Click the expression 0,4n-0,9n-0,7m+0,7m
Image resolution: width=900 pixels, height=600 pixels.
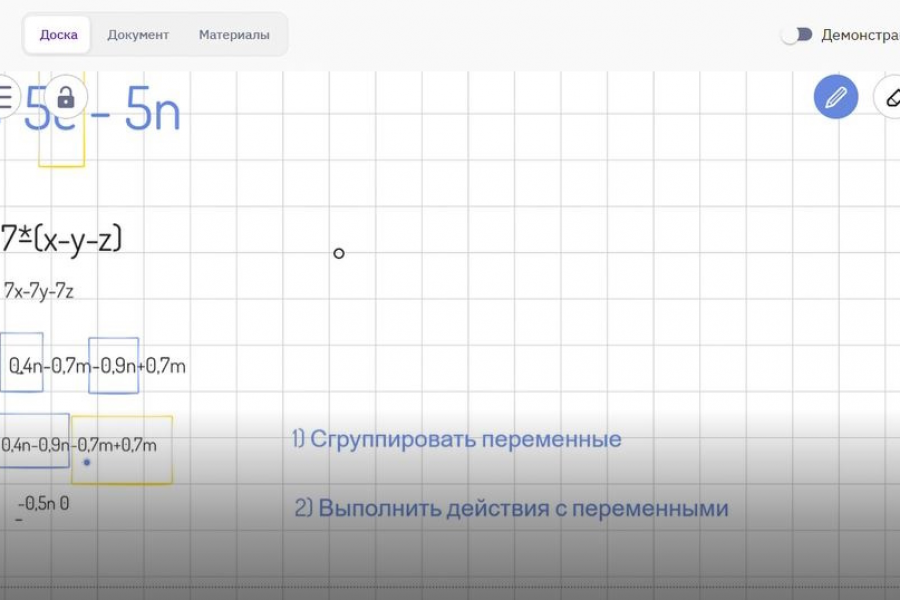pos(79,445)
